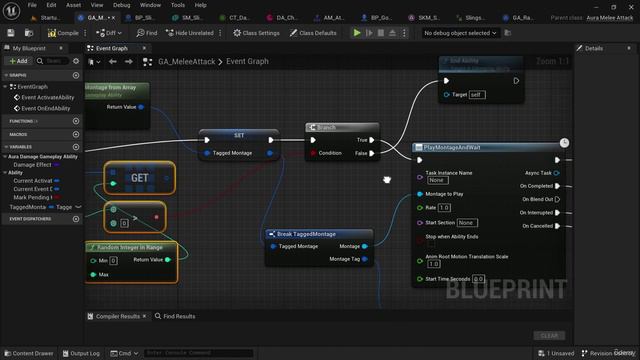The width and height of the screenshot is (640, 360).
Task: Open My Blueprint settings gear
Action: click(x=76, y=61)
